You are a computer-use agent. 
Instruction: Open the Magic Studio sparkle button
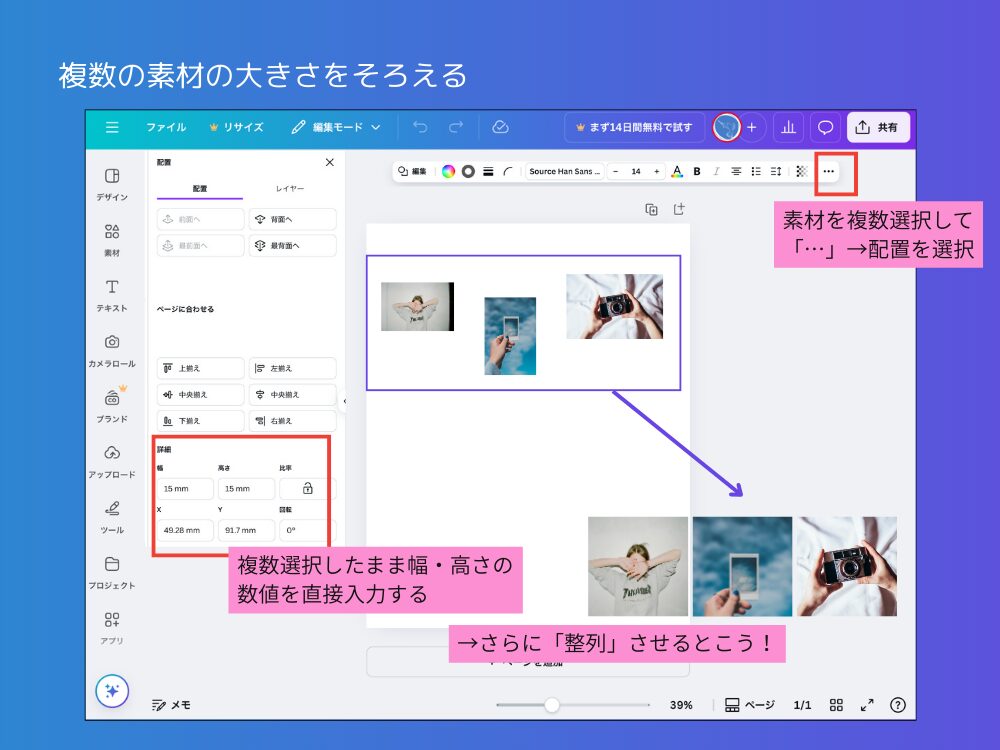pos(112,690)
